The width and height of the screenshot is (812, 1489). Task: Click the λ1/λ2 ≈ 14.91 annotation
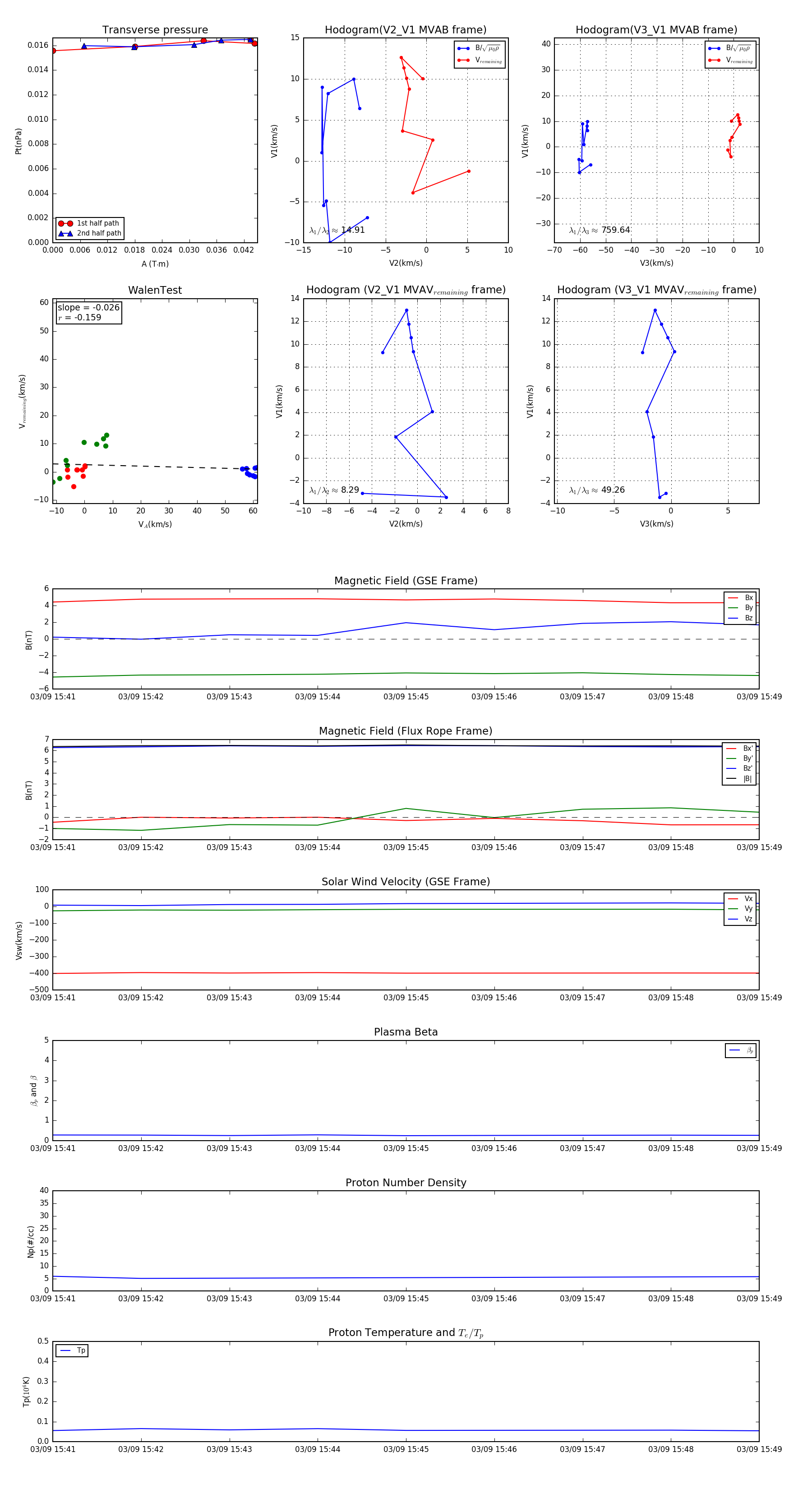(x=337, y=230)
